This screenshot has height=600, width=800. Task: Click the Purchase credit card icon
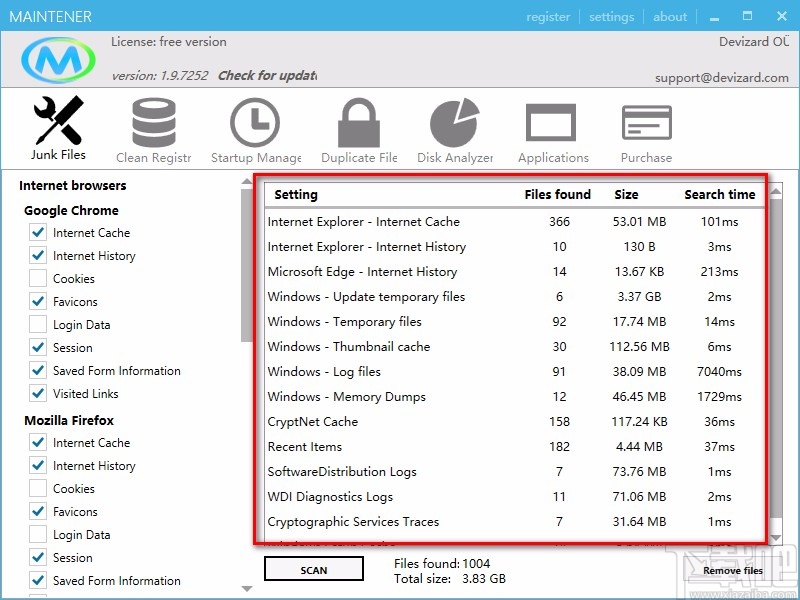[646, 124]
